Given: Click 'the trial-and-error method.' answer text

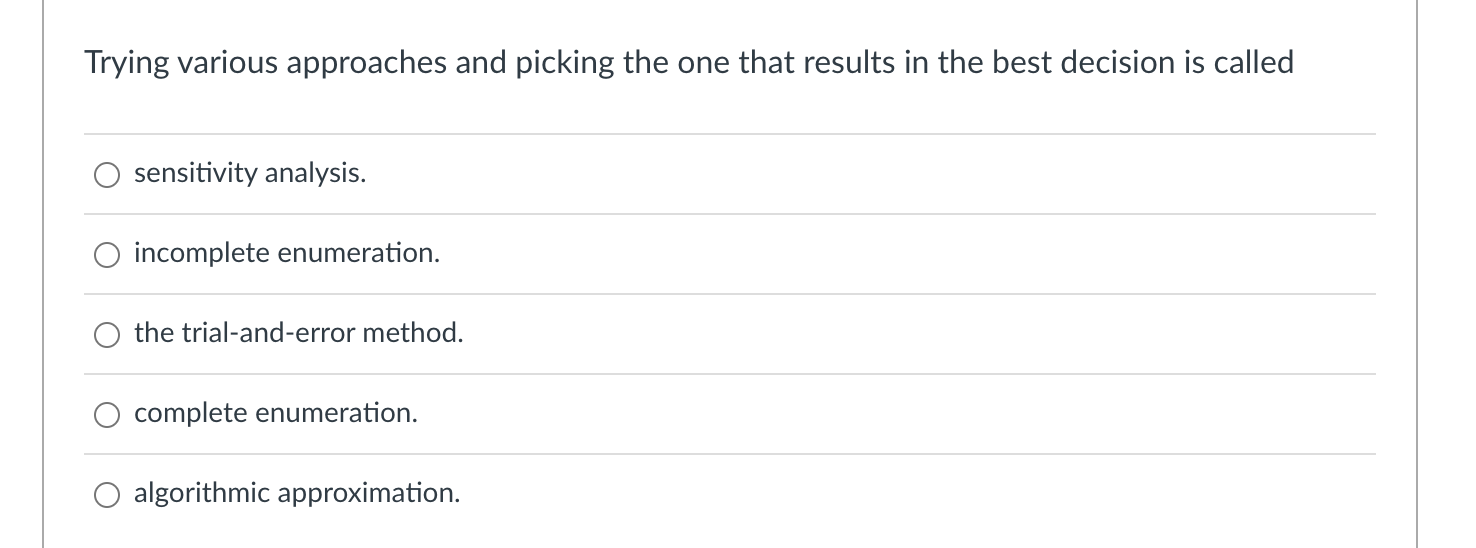Looking at the screenshot, I should (x=299, y=333).
